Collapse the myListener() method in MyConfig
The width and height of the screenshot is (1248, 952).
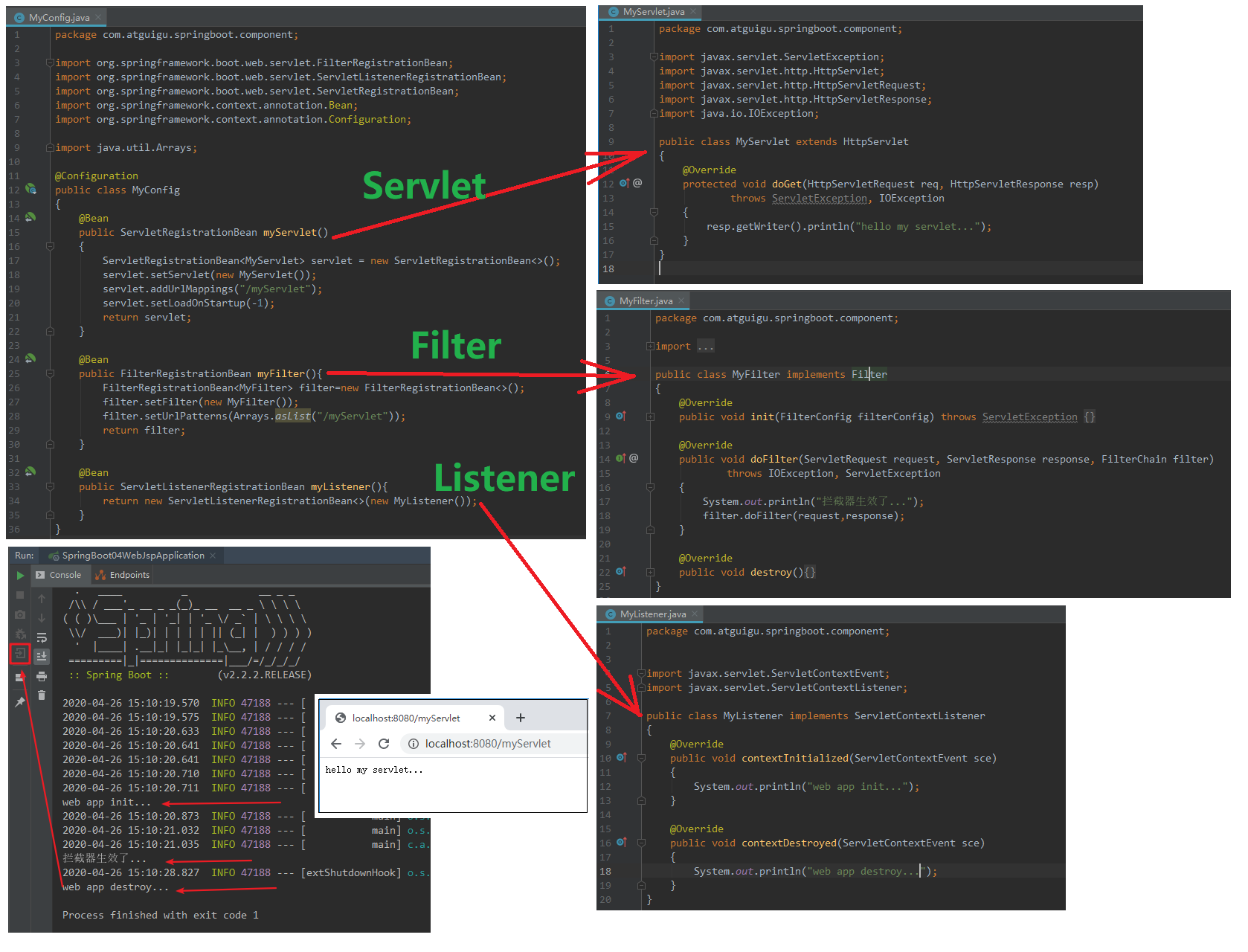click(x=50, y=486)
